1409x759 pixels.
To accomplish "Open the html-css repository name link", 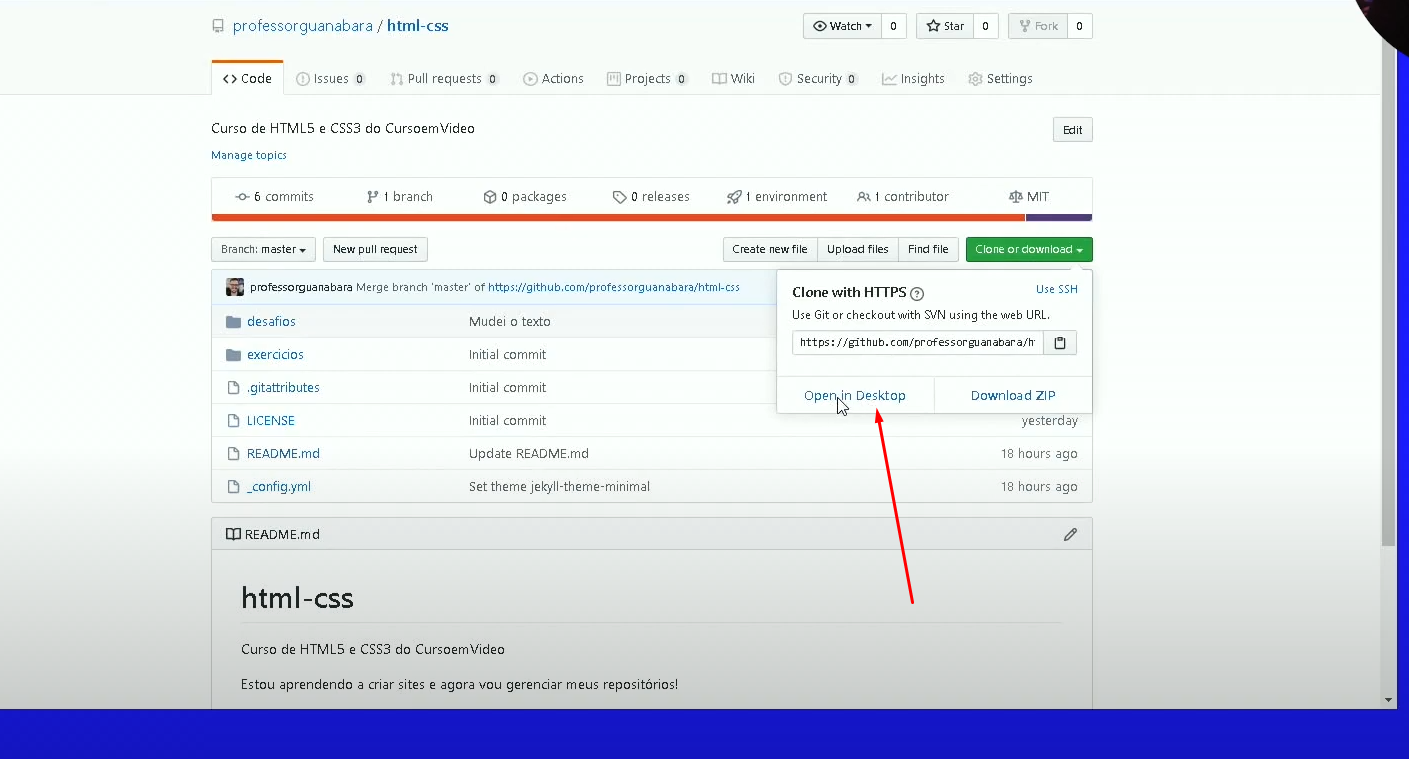I will click(418, 26).
